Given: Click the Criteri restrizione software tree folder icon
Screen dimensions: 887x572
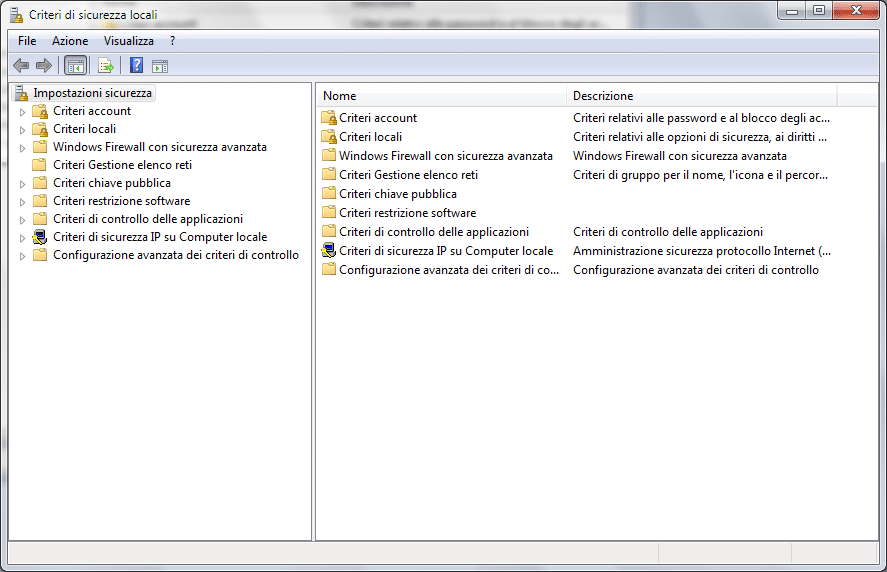Looking at the screenshot, I should point(40,201).
